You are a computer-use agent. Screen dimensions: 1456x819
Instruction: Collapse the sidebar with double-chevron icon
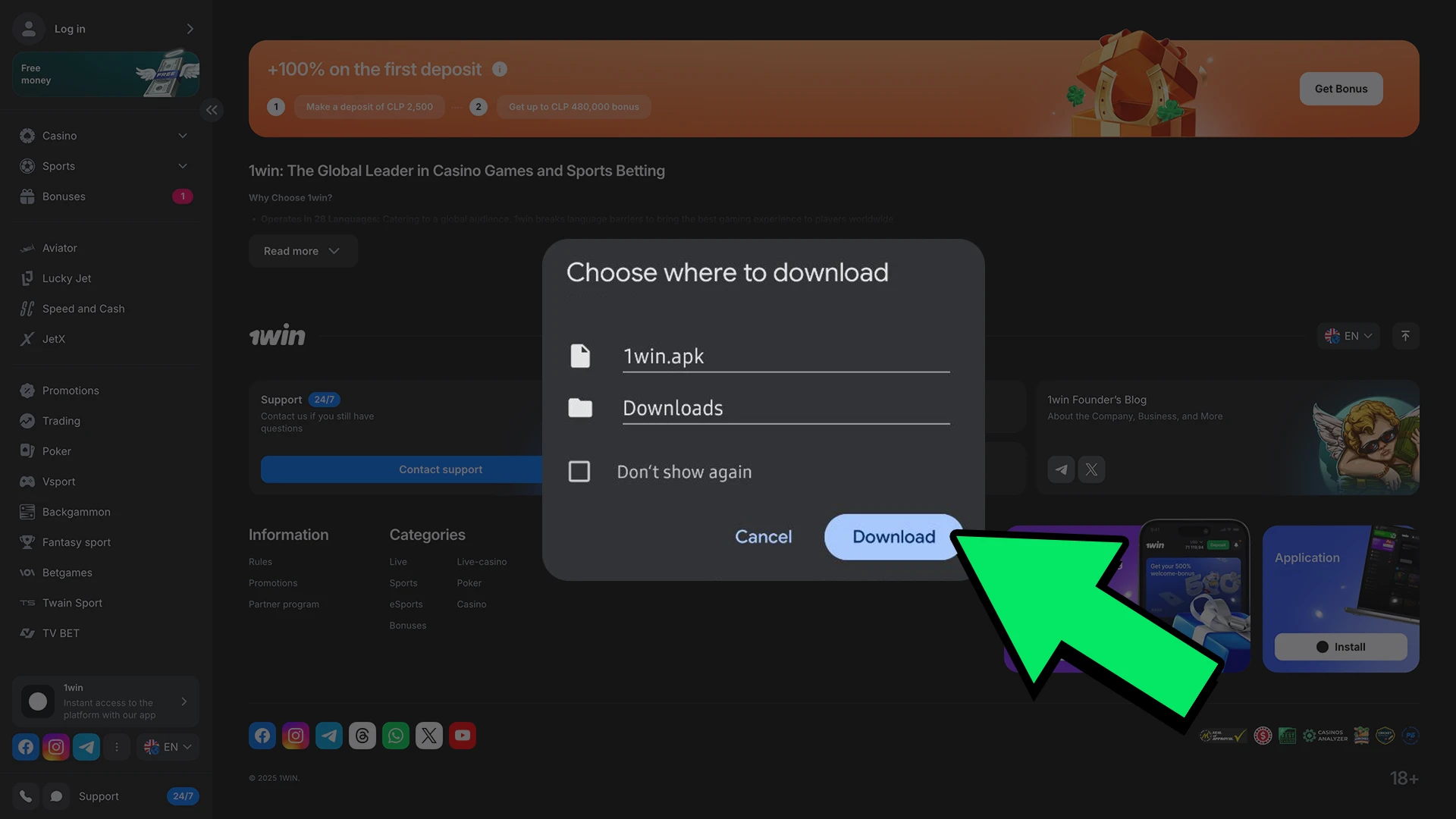(212, 111)
